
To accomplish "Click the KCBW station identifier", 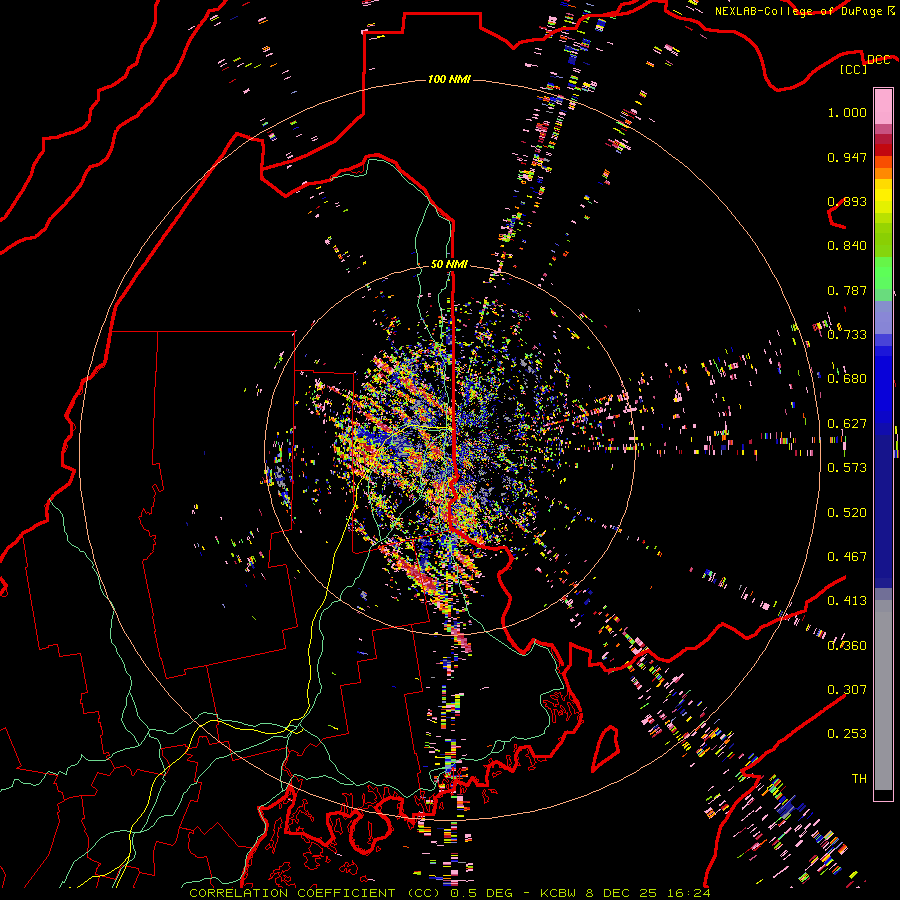I will 560,893.
